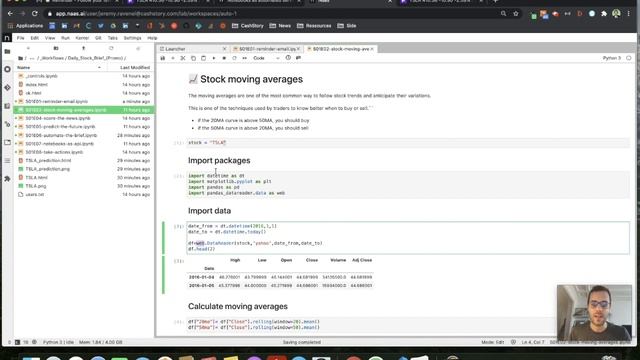This screenshot has width=640, height=360.
Task: Click Python 3 | Idle in status bar
Action: coord(58,342)
